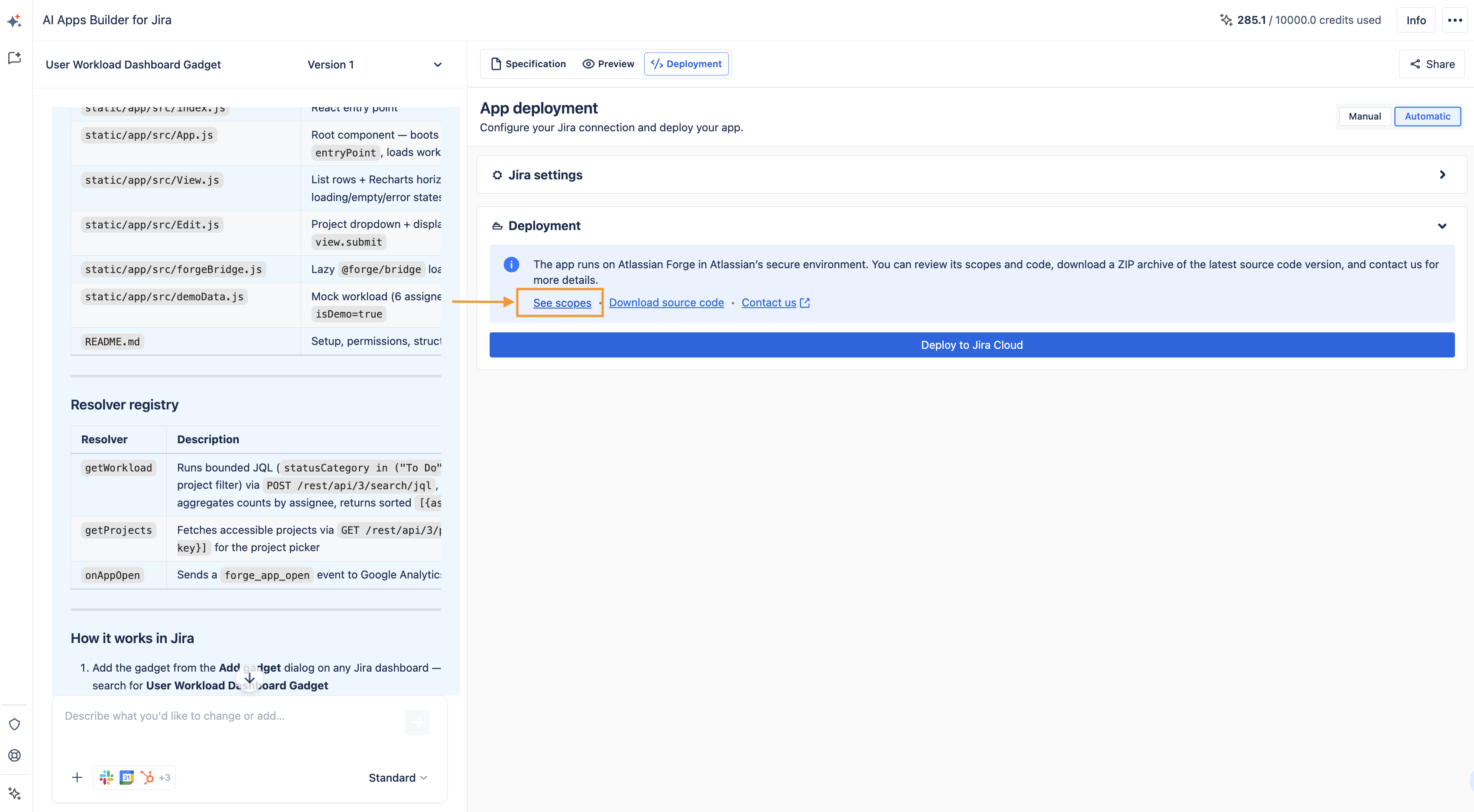Select the Google Calendar integration icon
1474x812 pixels.
coord(127,777)
